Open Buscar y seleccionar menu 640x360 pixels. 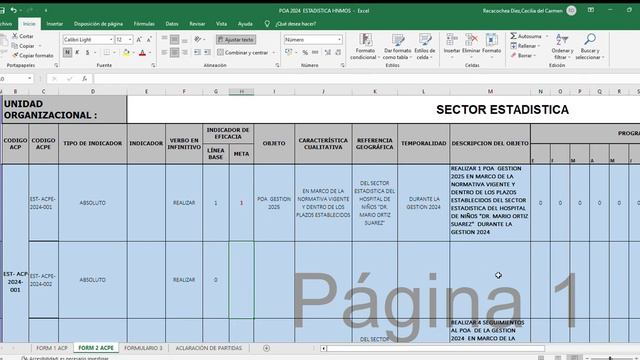coord(590,47)
